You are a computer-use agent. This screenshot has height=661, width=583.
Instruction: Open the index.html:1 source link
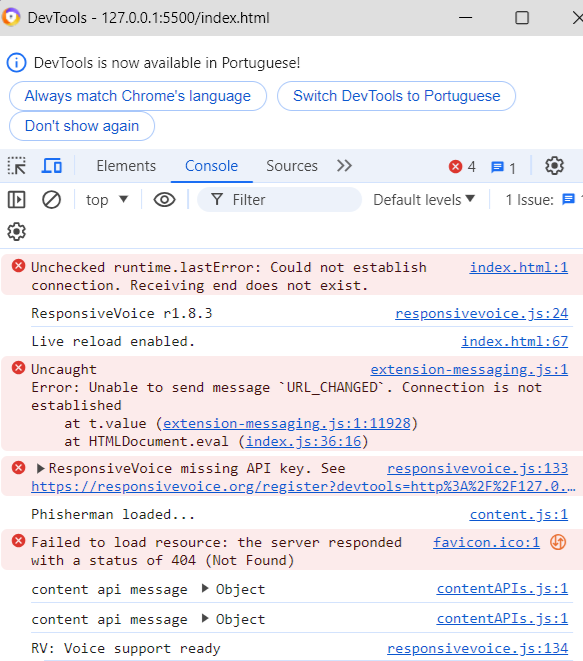click(519, 267)
